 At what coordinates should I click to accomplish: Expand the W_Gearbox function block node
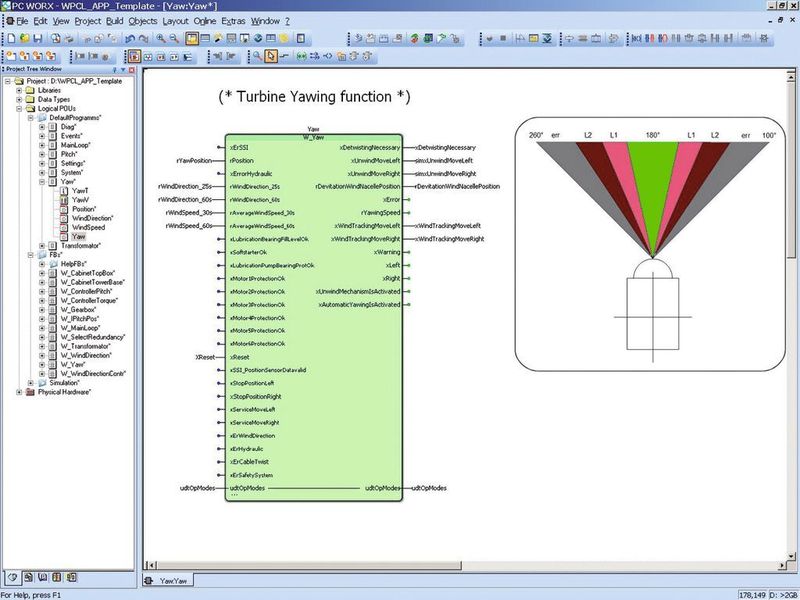[x=41, y=309]
